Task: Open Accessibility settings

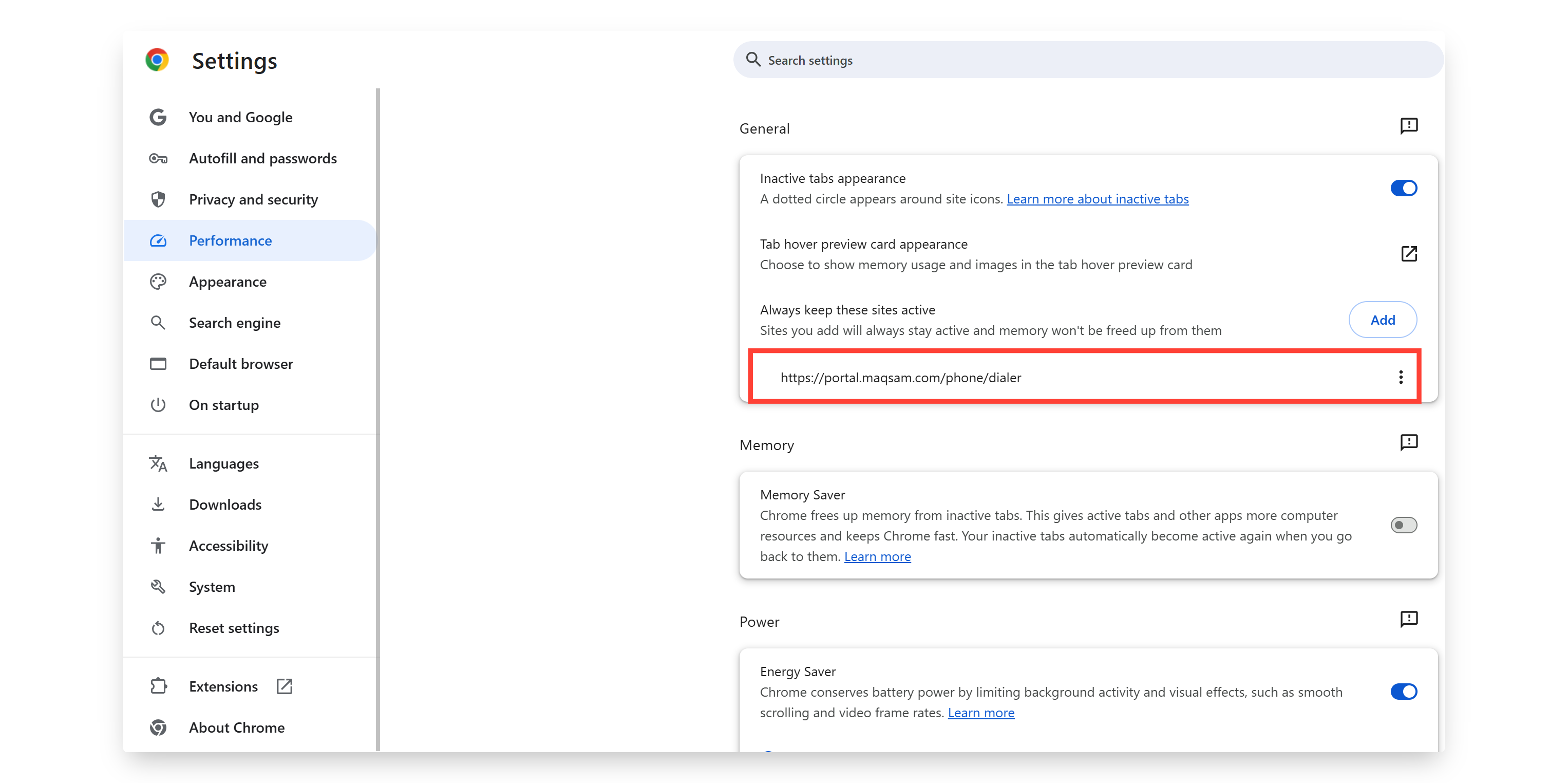Action: [250, 546]
